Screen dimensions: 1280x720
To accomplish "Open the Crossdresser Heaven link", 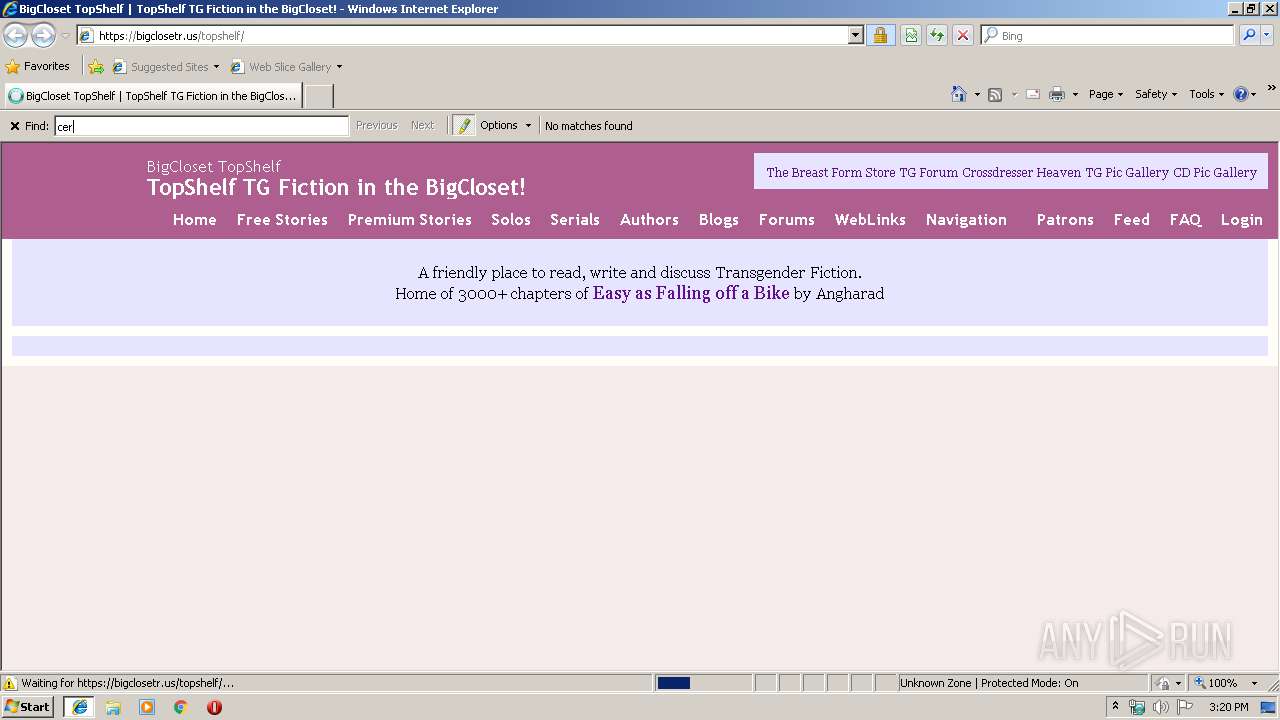I will (1021, 172).
